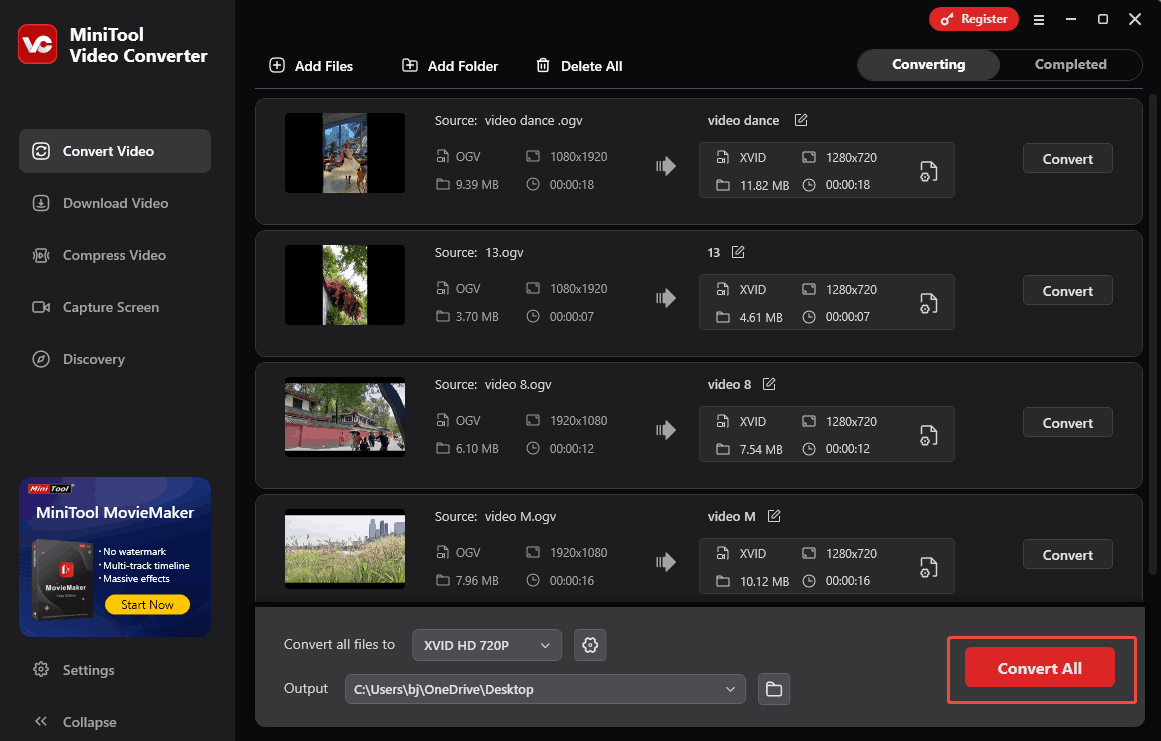
Task: Open the Discovery section
Action: 115,359
